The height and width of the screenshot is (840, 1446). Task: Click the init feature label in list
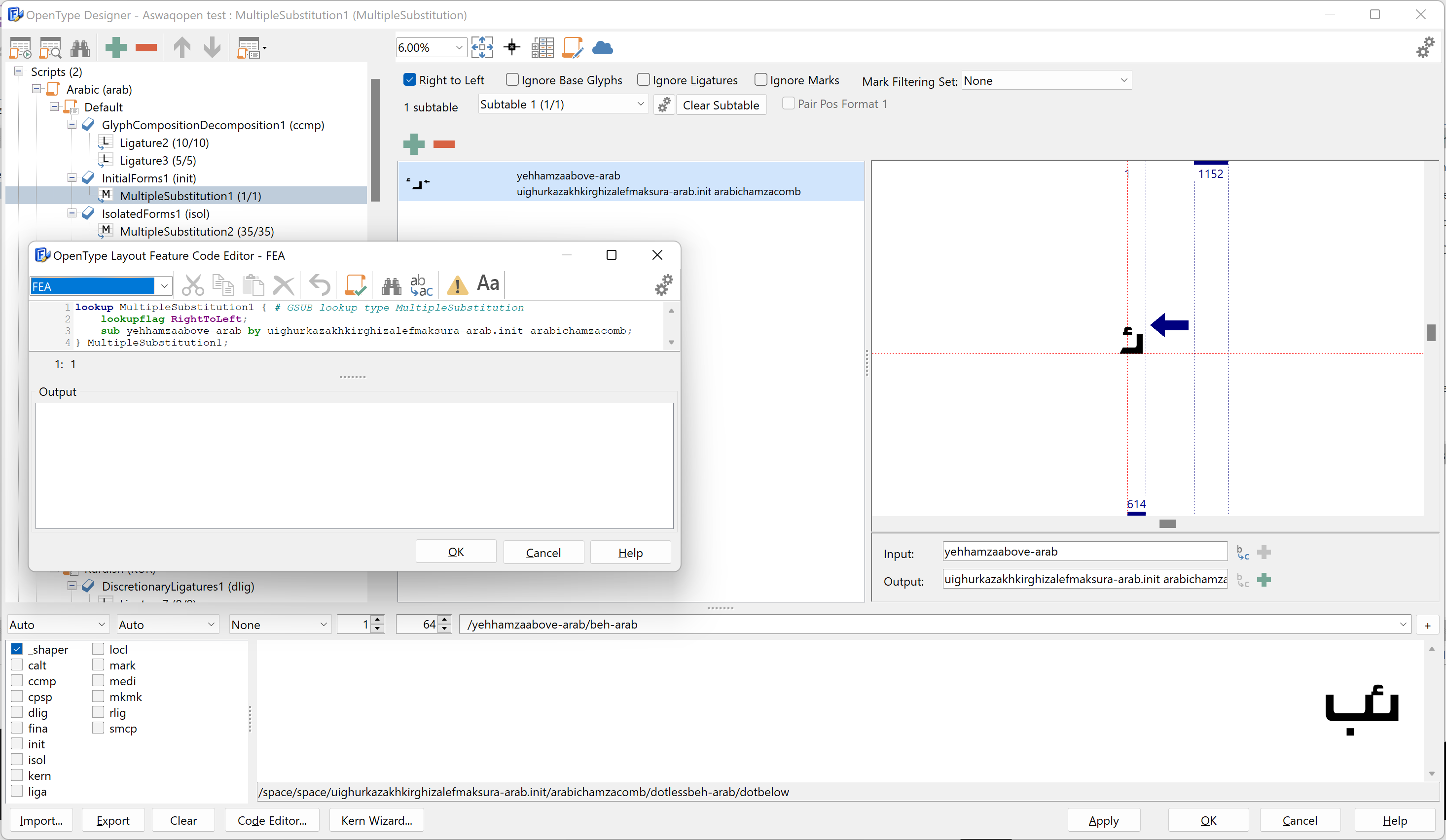[38, 744]
